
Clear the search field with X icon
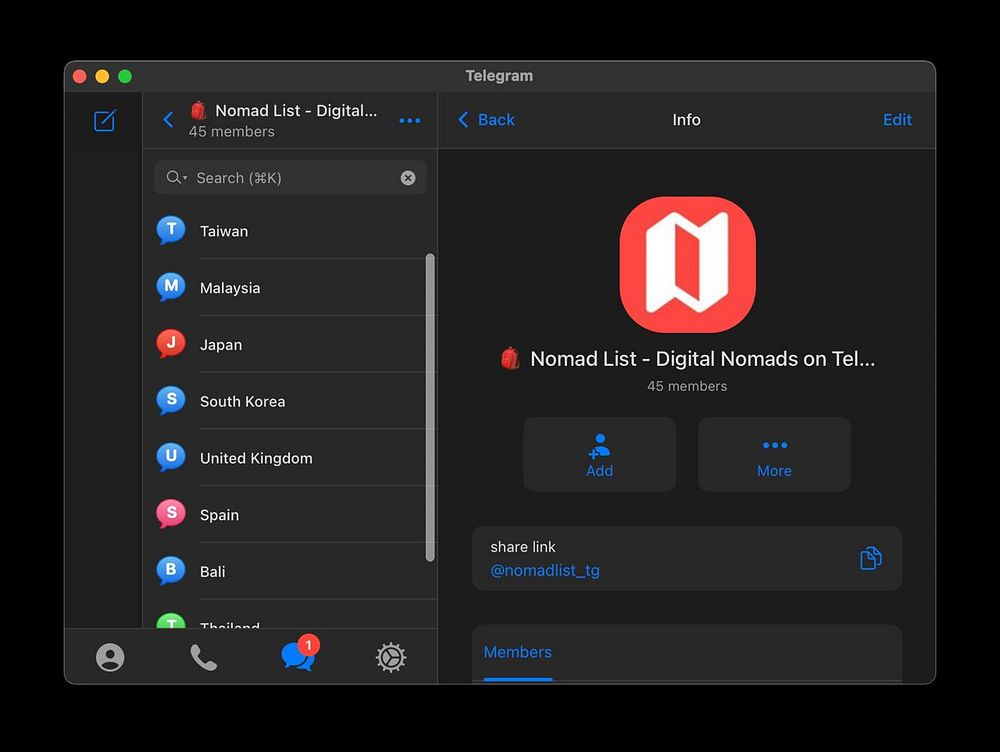(408, 178)
